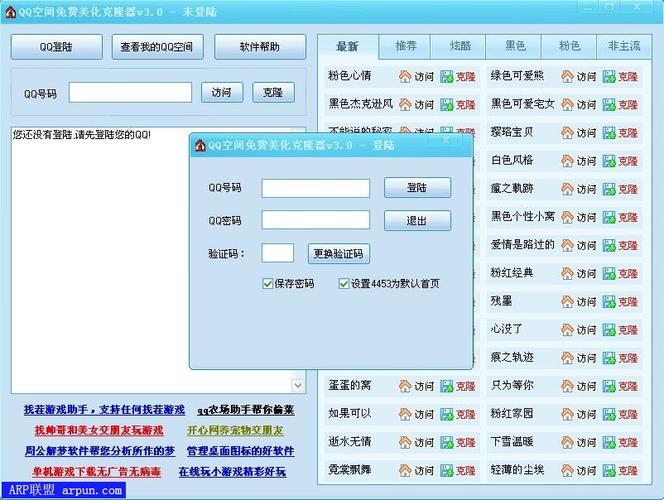Open the qq农场助手帮你偷菜 link

(245, 410)
